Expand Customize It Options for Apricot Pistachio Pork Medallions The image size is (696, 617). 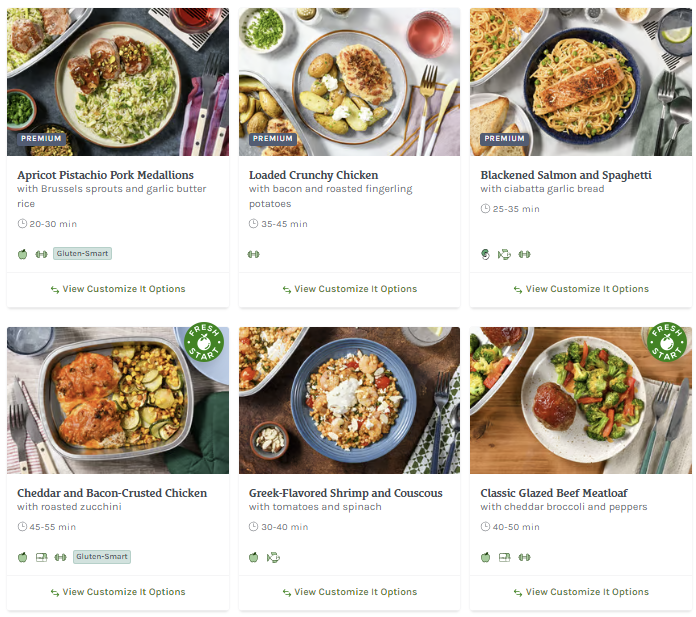coord(118,289)
